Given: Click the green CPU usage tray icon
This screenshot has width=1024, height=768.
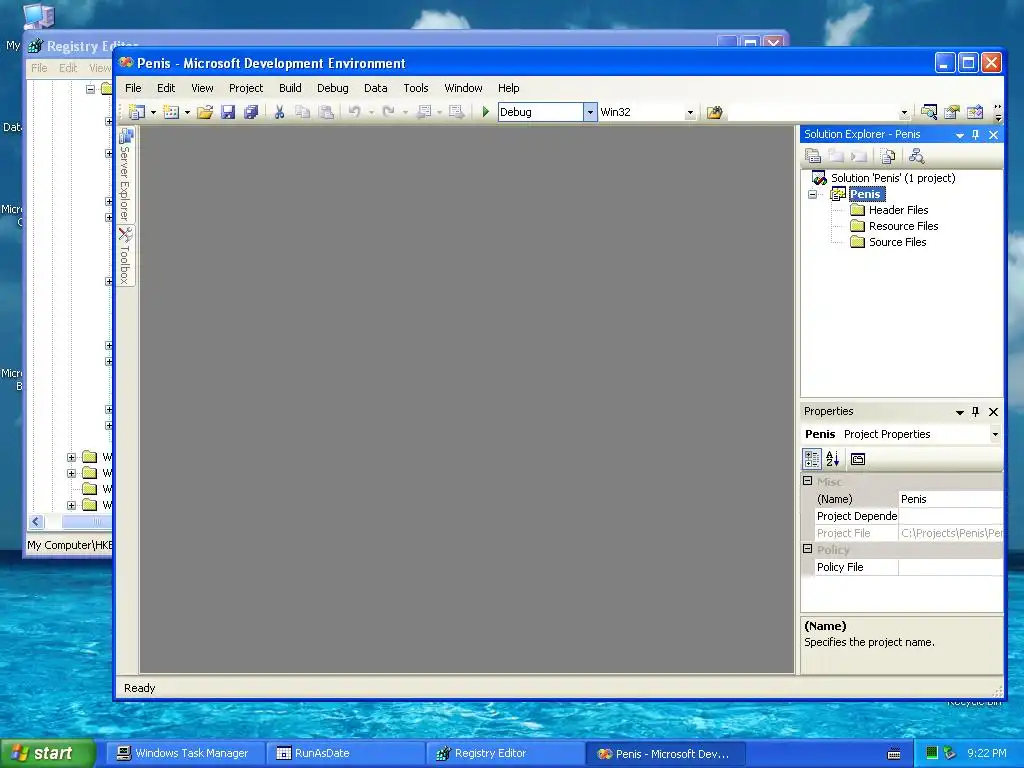Looking at the screenshot, I should 932,753.
